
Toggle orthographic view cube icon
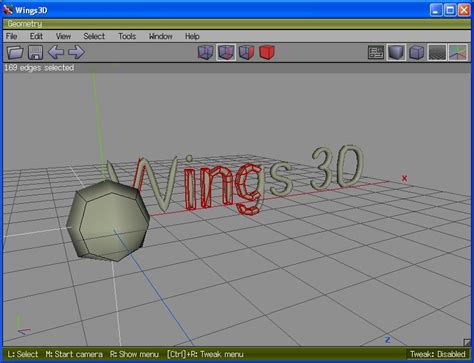coord(417,52)
